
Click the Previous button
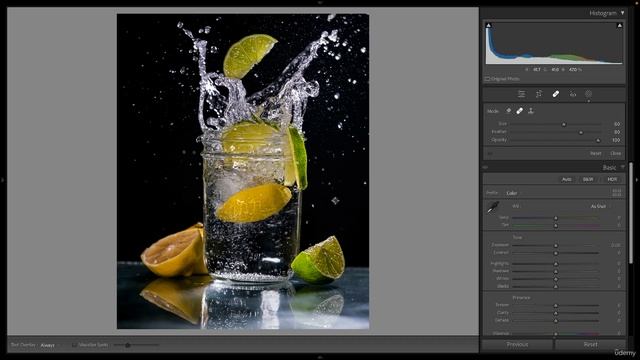click(517, 344)
